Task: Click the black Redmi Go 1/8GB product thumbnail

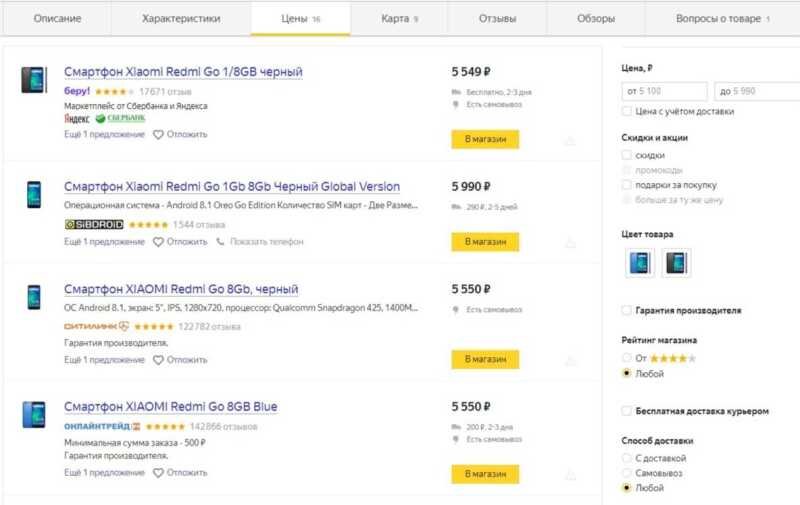Action: [34, 80]
